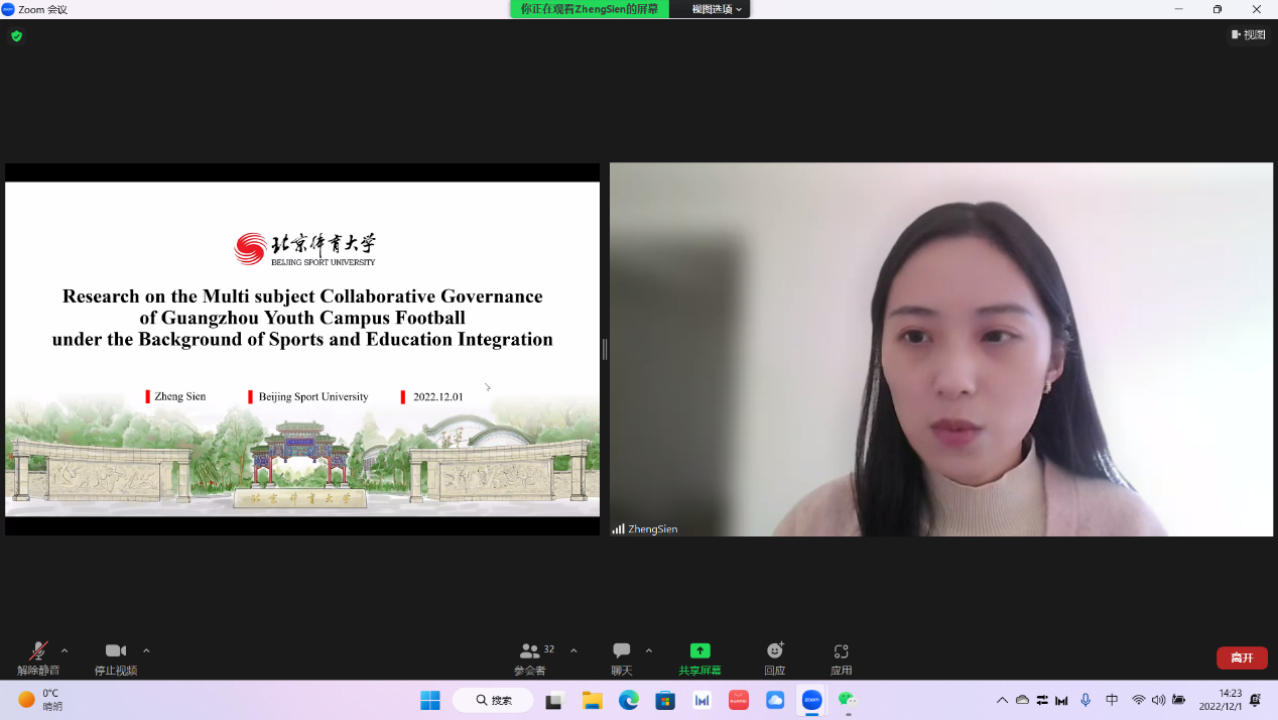Stop the camera video
This screenshot has width=1278, height=720.
pos(115,652)
